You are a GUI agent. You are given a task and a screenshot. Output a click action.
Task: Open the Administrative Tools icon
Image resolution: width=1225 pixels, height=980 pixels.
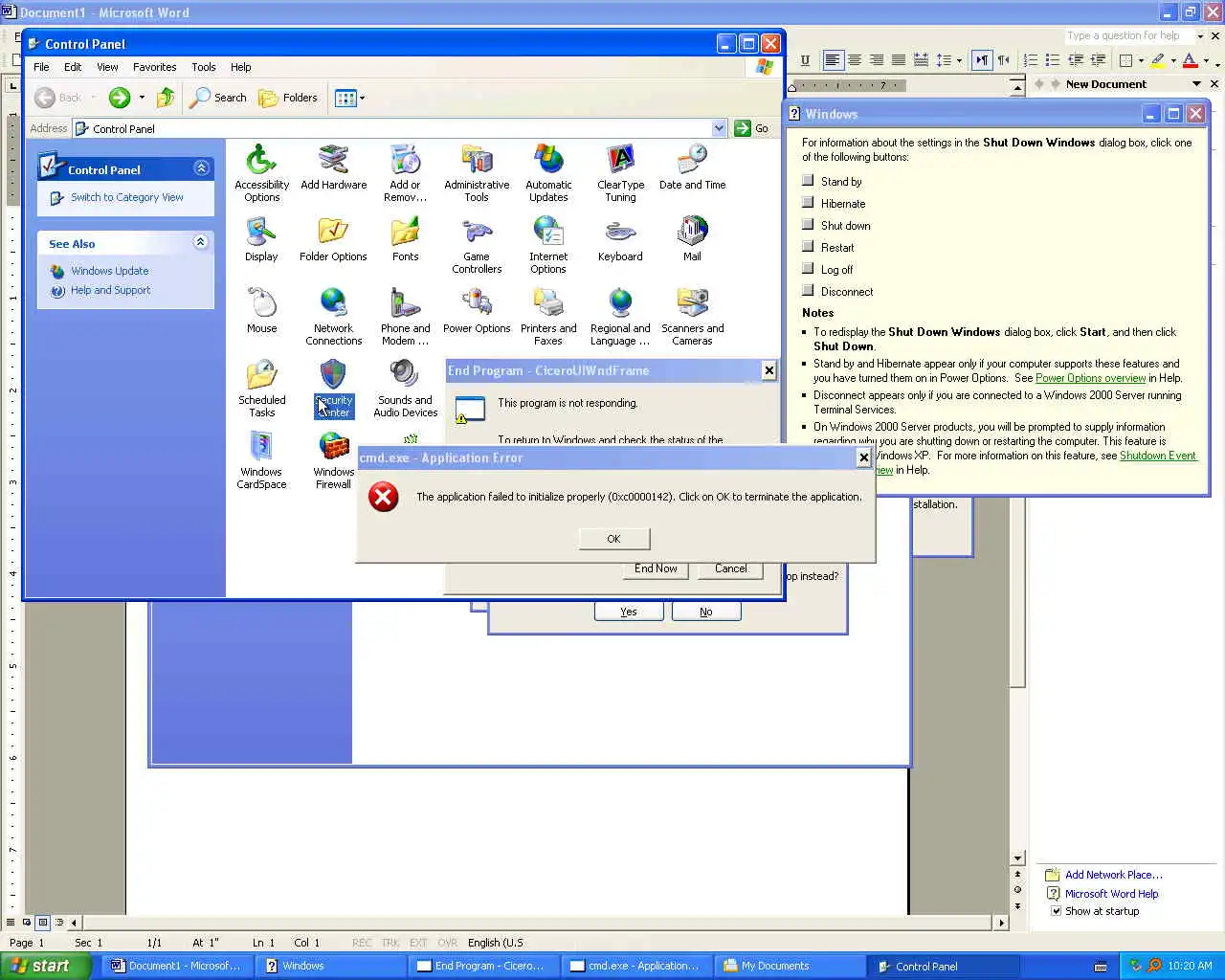click(x=477, y=173)
